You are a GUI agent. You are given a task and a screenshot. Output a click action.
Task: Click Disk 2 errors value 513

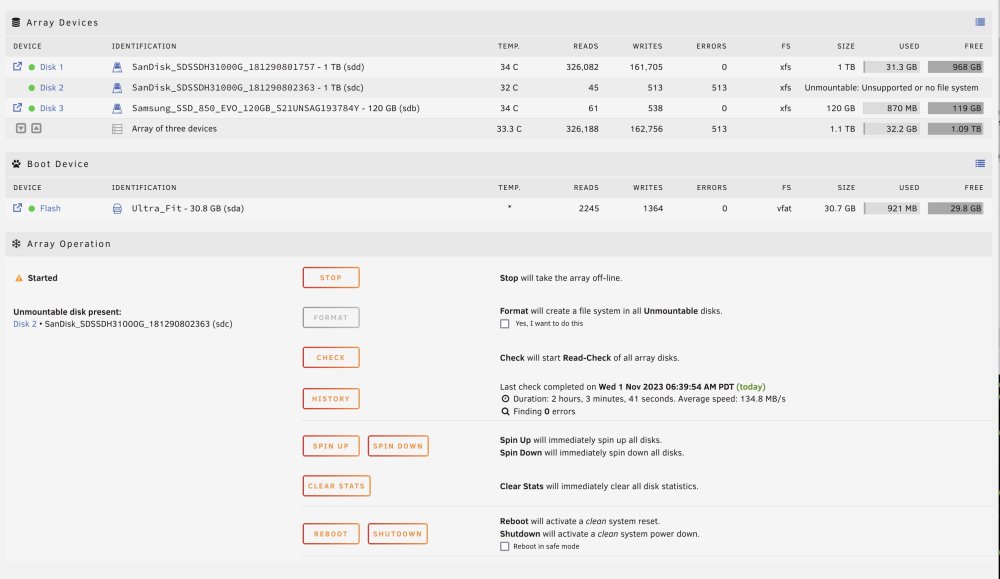719,87
